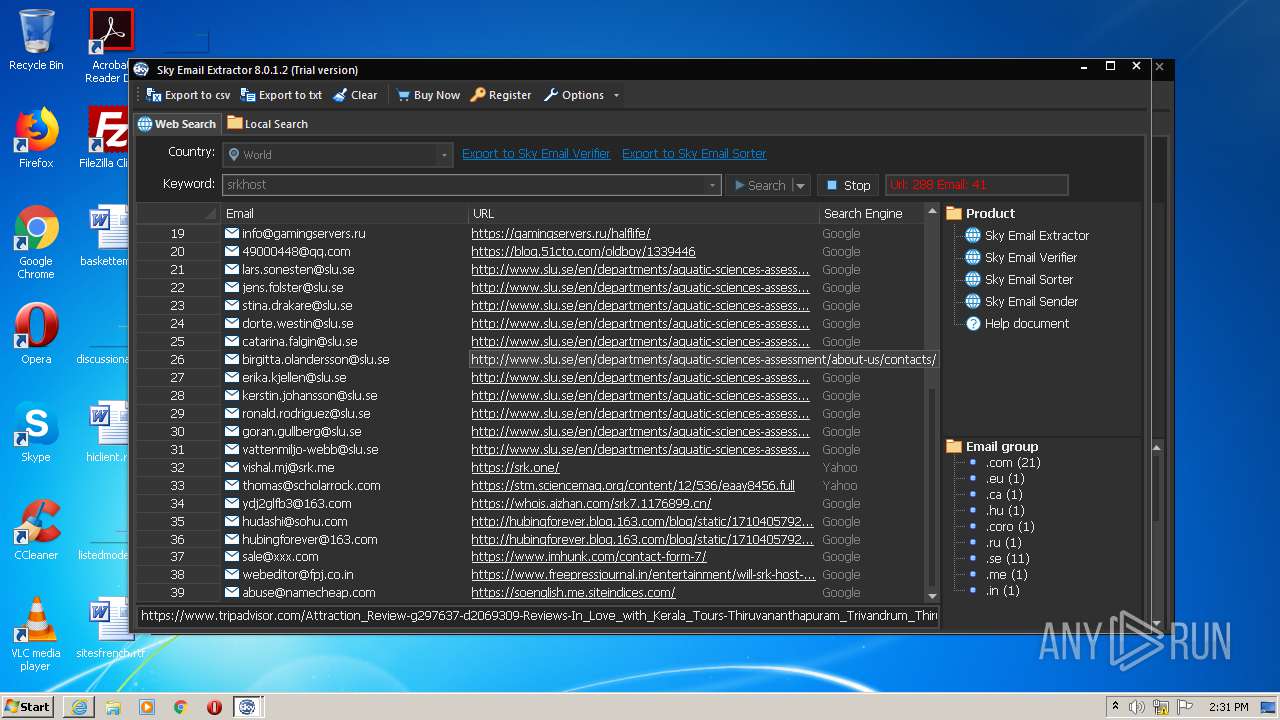1280x720 pixels.
Task: Expand the toolbar overflow arrow next to Options
Action: (616, 96)
